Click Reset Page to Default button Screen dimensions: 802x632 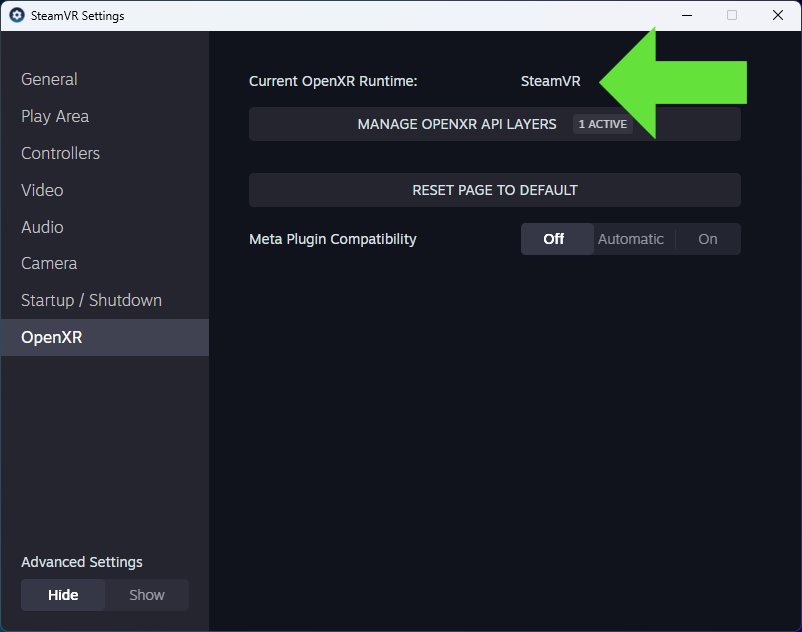495,190
